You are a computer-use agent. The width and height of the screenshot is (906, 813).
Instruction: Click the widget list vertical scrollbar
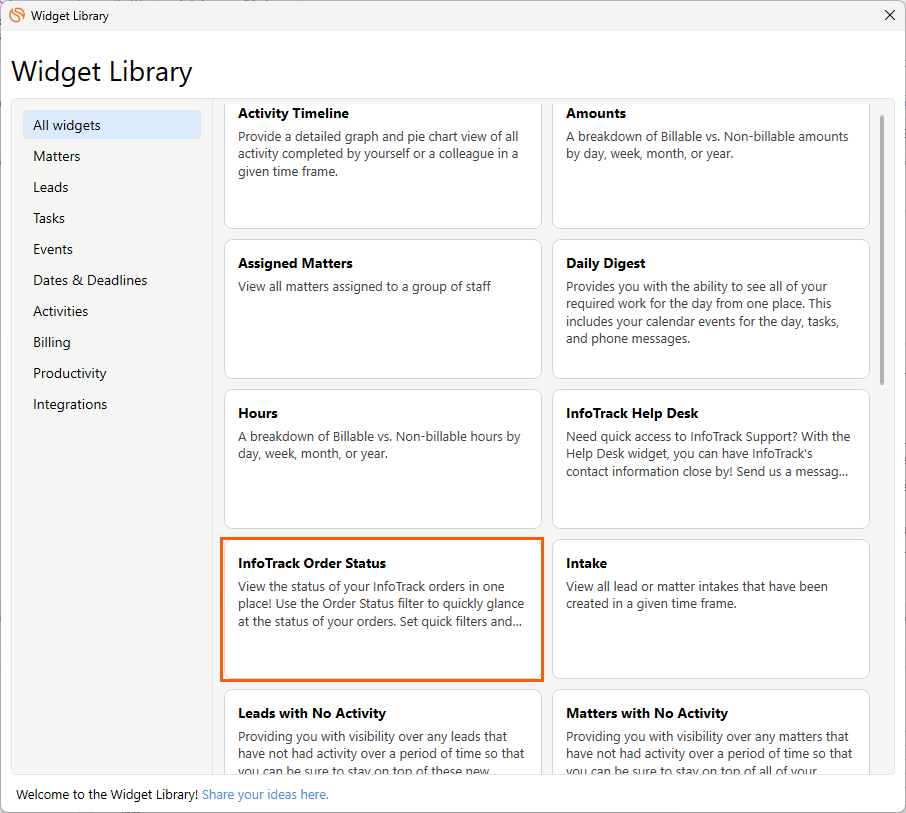click(881, 250)
